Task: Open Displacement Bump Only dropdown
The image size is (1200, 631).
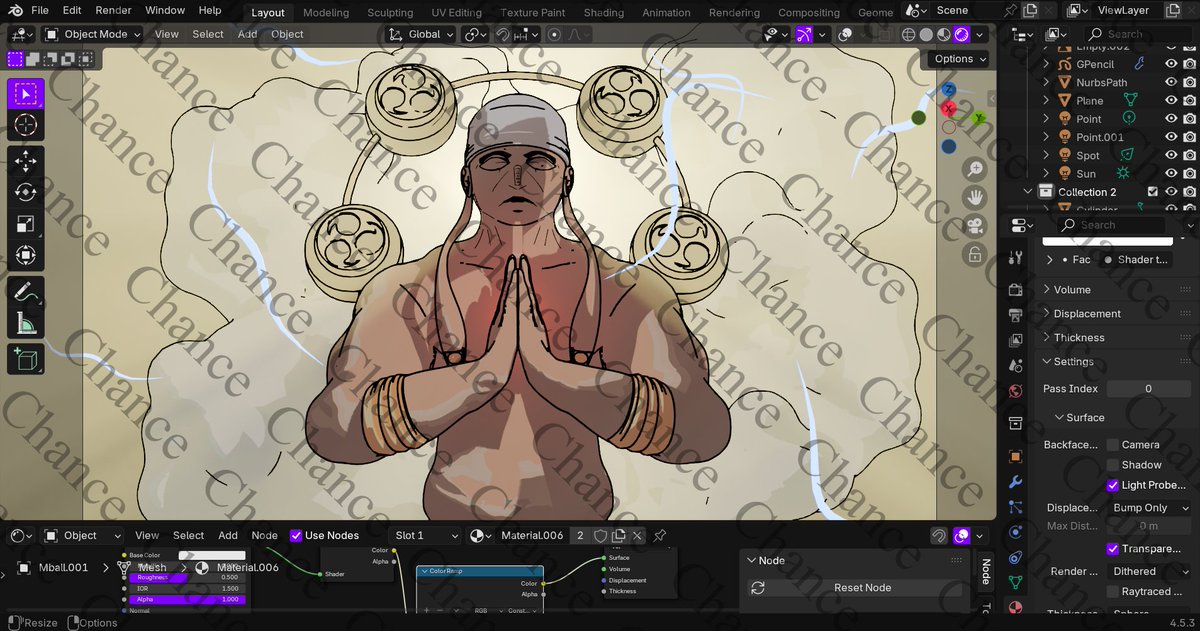Action: tap(1149, 508)
